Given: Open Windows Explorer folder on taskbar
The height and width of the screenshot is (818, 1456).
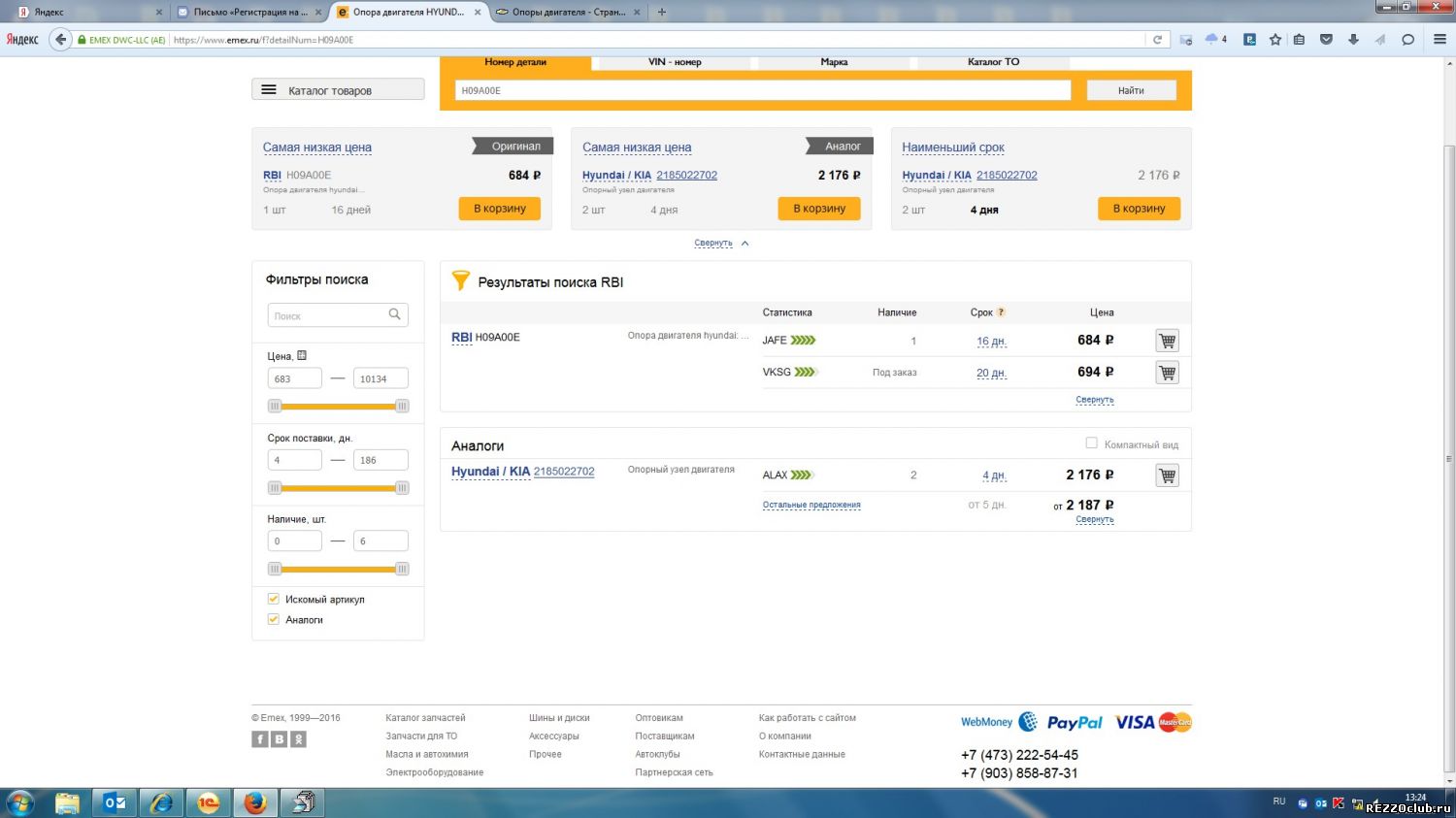Looking at the screenshot, I should pos(67,803).
